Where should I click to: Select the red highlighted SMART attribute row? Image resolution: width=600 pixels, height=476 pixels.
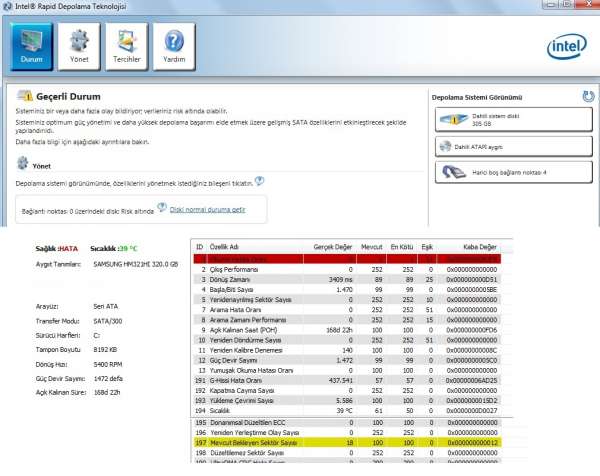pyautogui.click(x=347, y=259)
